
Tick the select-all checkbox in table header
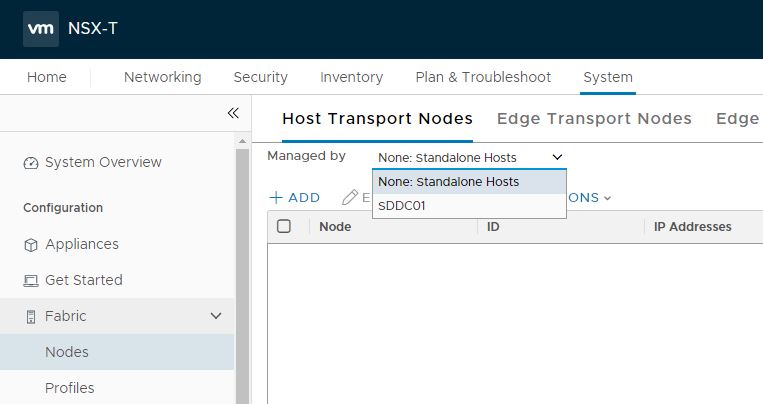[284, 226]
